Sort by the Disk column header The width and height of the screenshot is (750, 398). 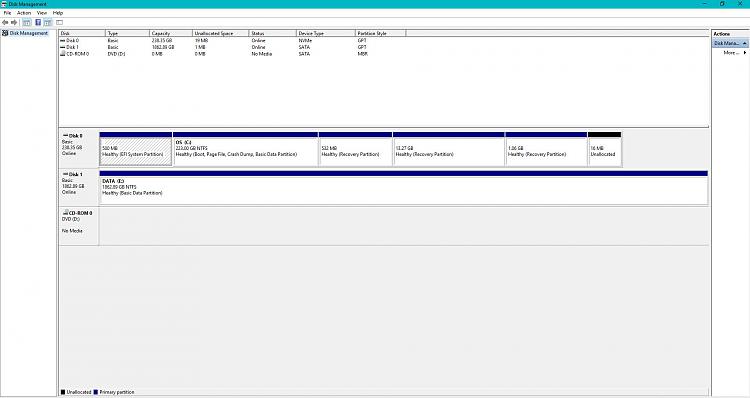(x=82, y=33)
